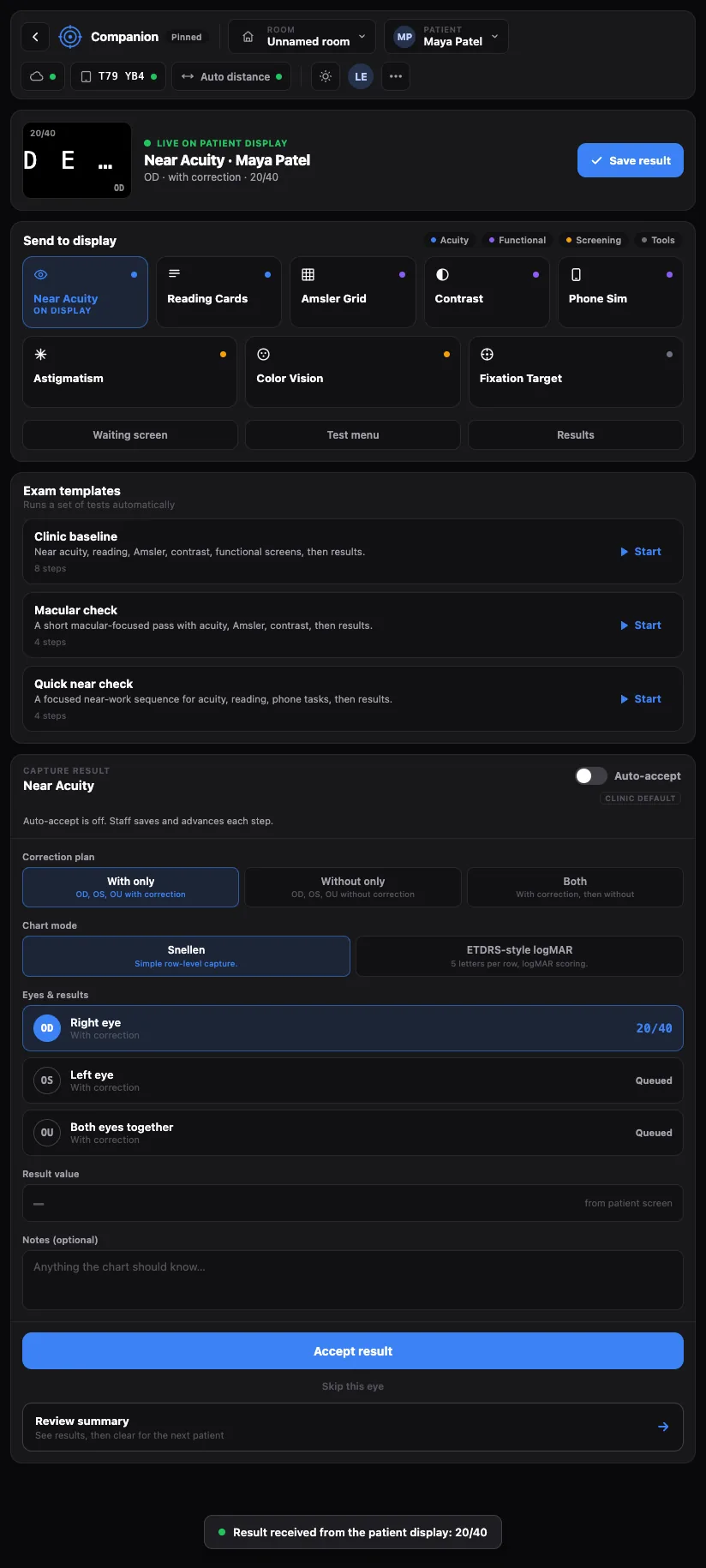Click the Fixation Target crosshair icon
The height and width of the screenshot is (1568, 706).
487,354
